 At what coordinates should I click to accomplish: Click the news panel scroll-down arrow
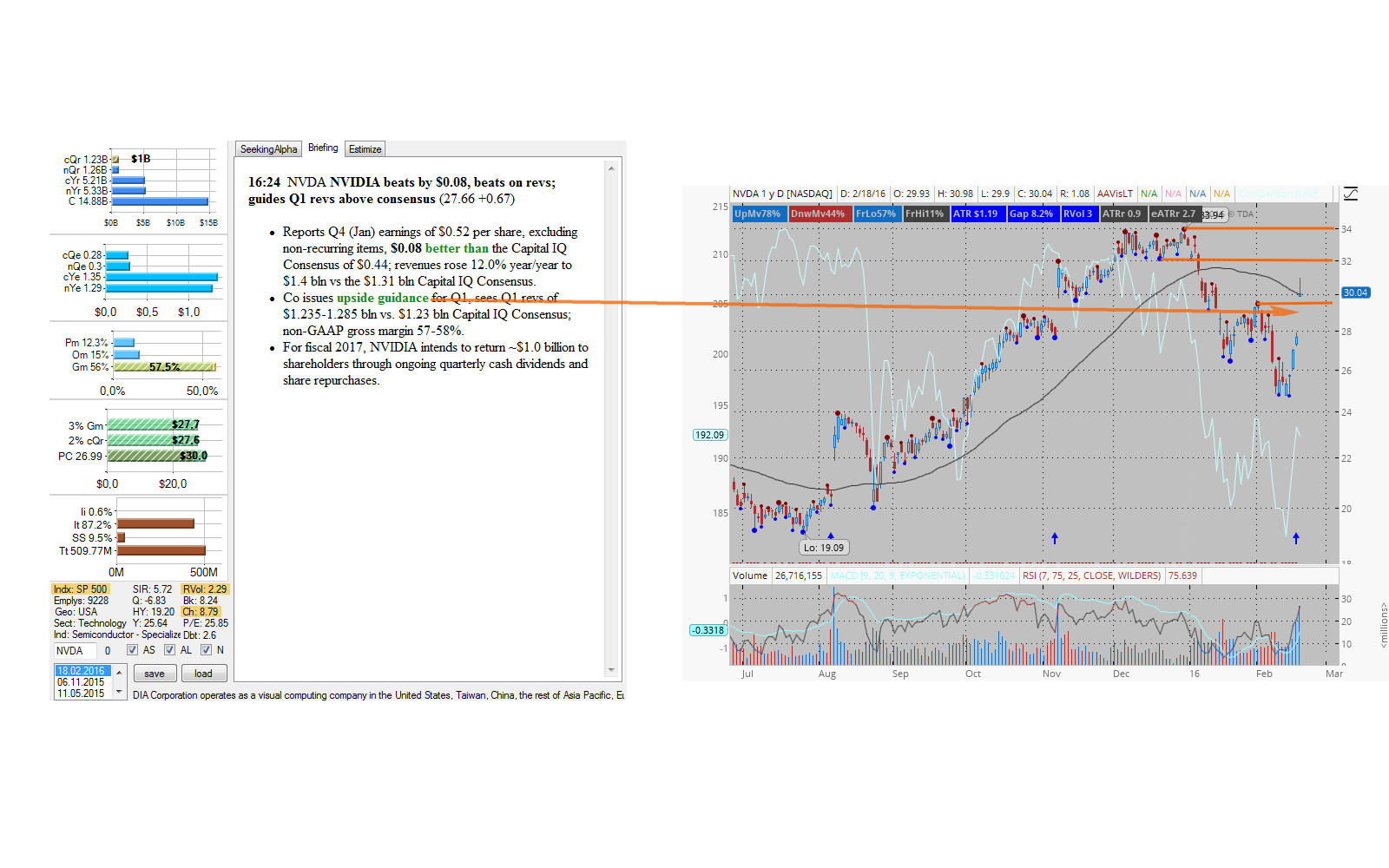611,670
